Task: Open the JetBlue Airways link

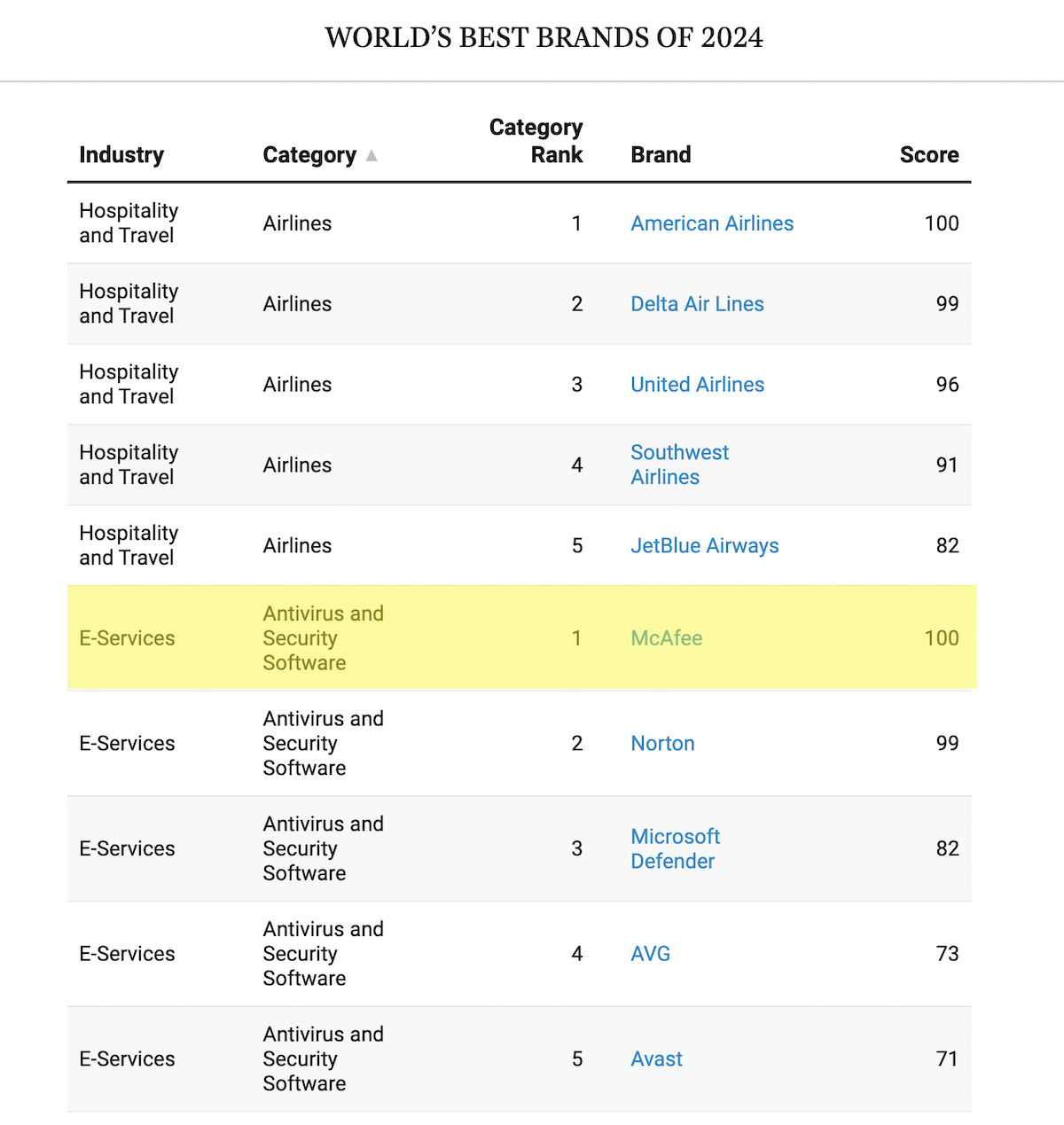Action: pos(704,546)
